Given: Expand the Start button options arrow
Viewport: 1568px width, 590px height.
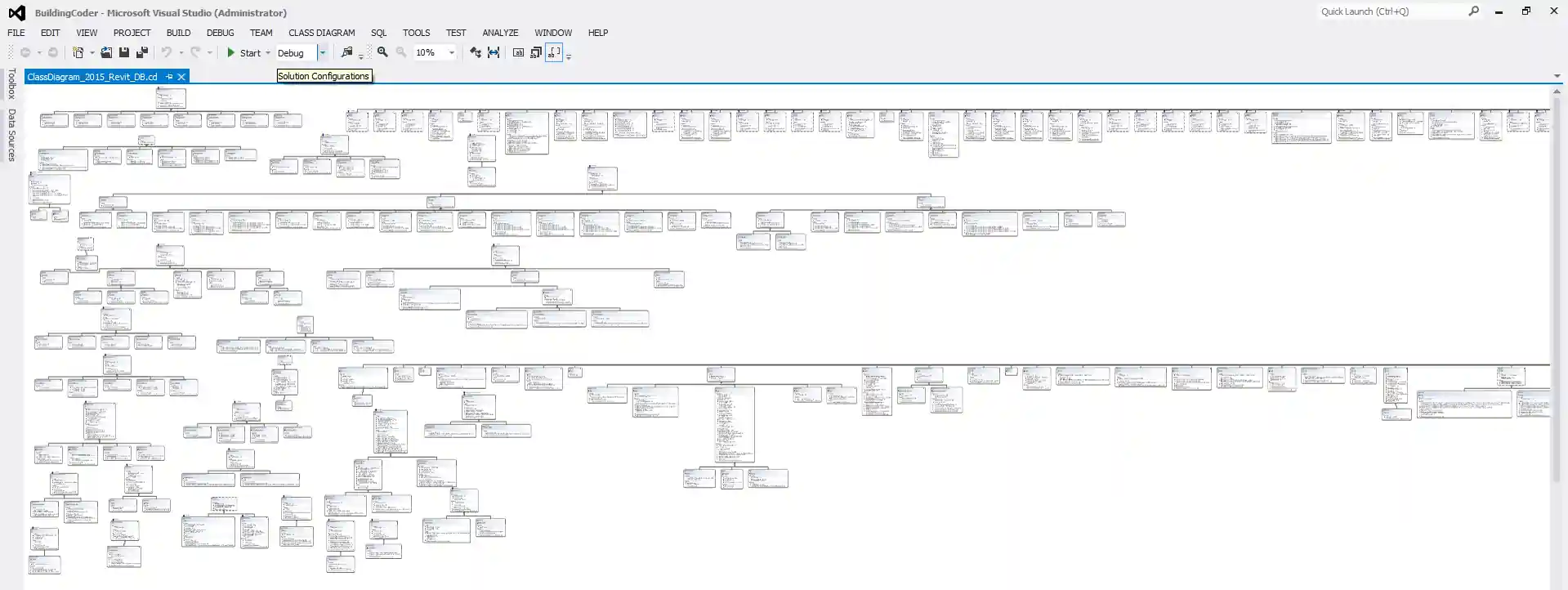Looking at the screenshot, I should (268, 52).
